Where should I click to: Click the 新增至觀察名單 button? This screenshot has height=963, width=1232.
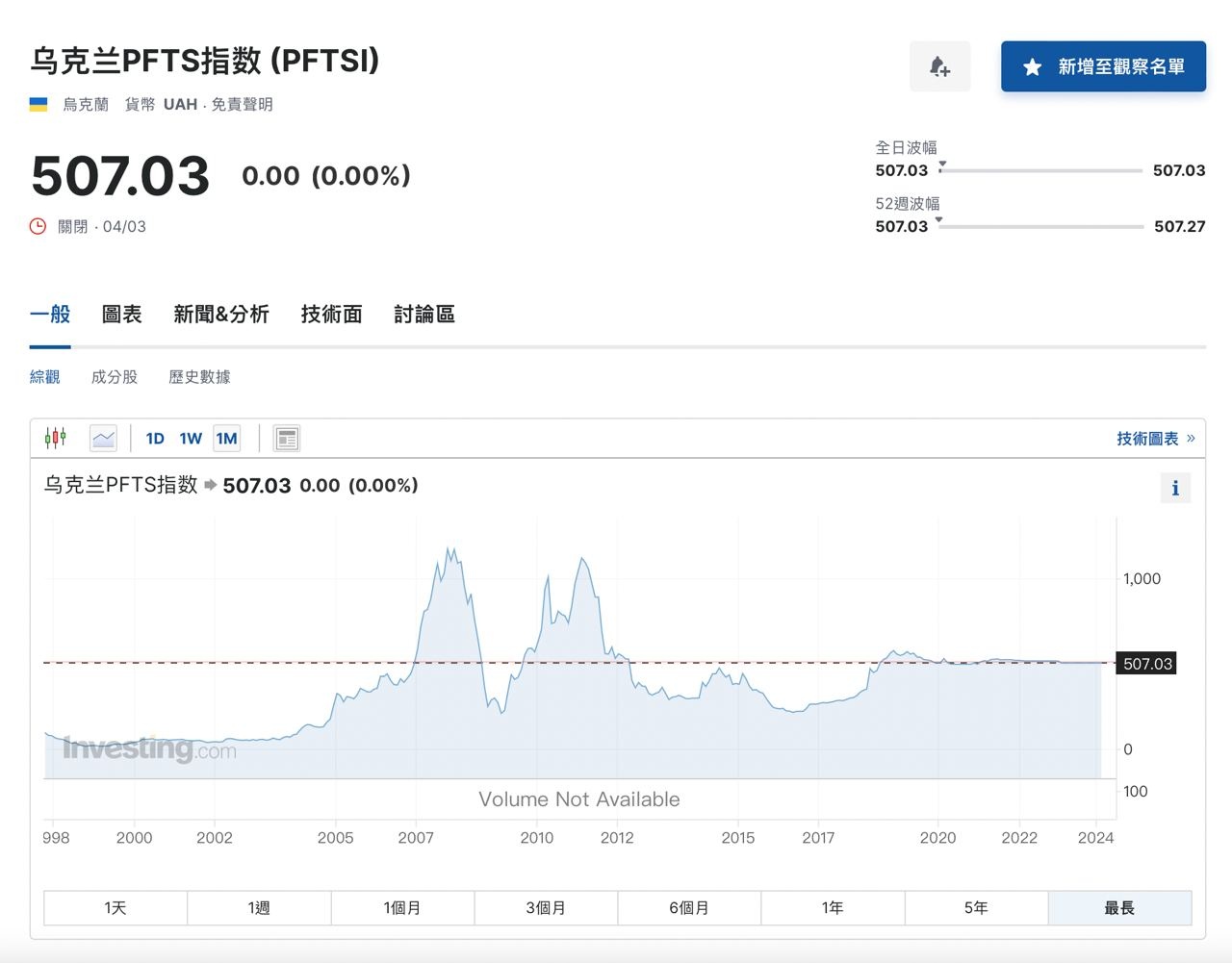click(1103, 66)
